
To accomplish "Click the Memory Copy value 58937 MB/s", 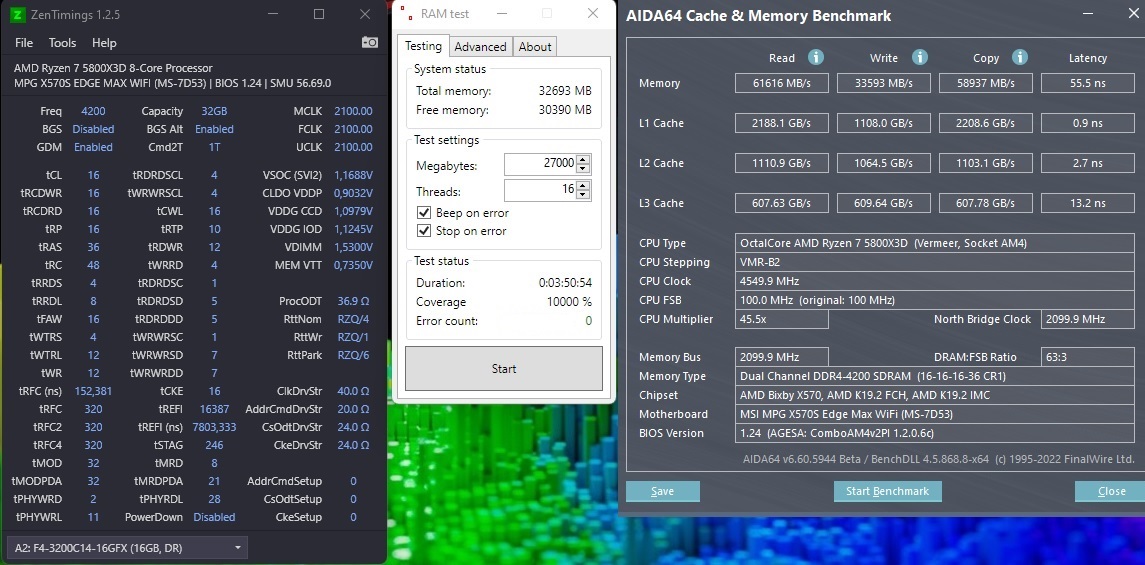I will pyautogui.click(x=985, y=83).
